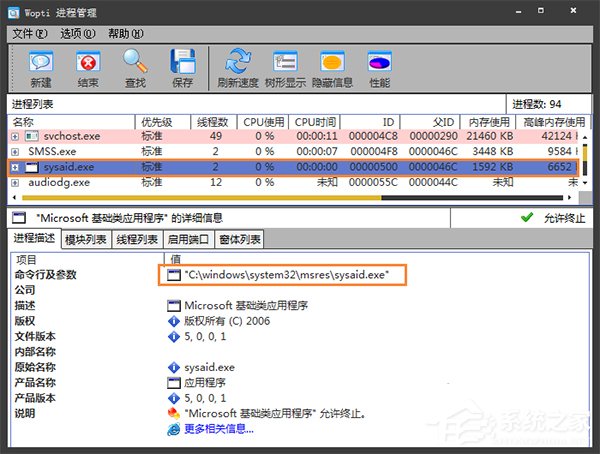Open the 文件(F) menu
Image resolution: width=600 pixels, height=454 pixels.
[29, 34]
